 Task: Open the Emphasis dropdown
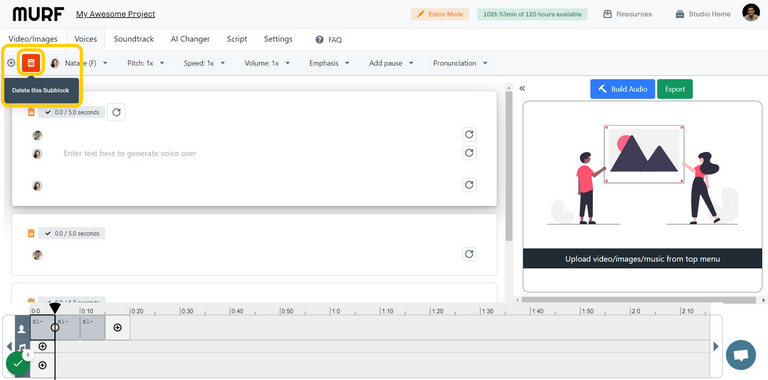point(329,63)
